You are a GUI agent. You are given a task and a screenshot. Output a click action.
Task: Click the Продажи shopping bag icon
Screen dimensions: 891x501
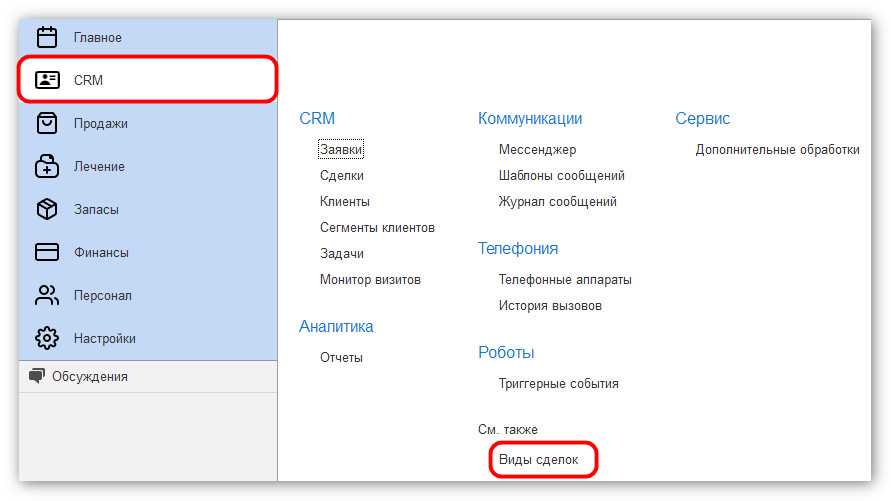click(47, 123)
